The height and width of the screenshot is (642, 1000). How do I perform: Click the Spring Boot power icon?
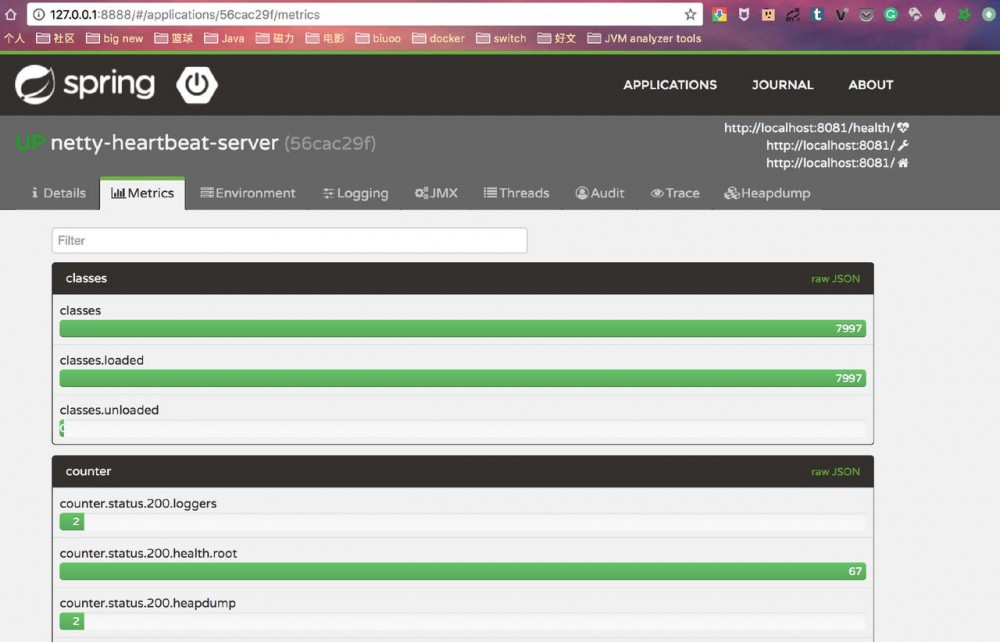[x=196, y=84]
